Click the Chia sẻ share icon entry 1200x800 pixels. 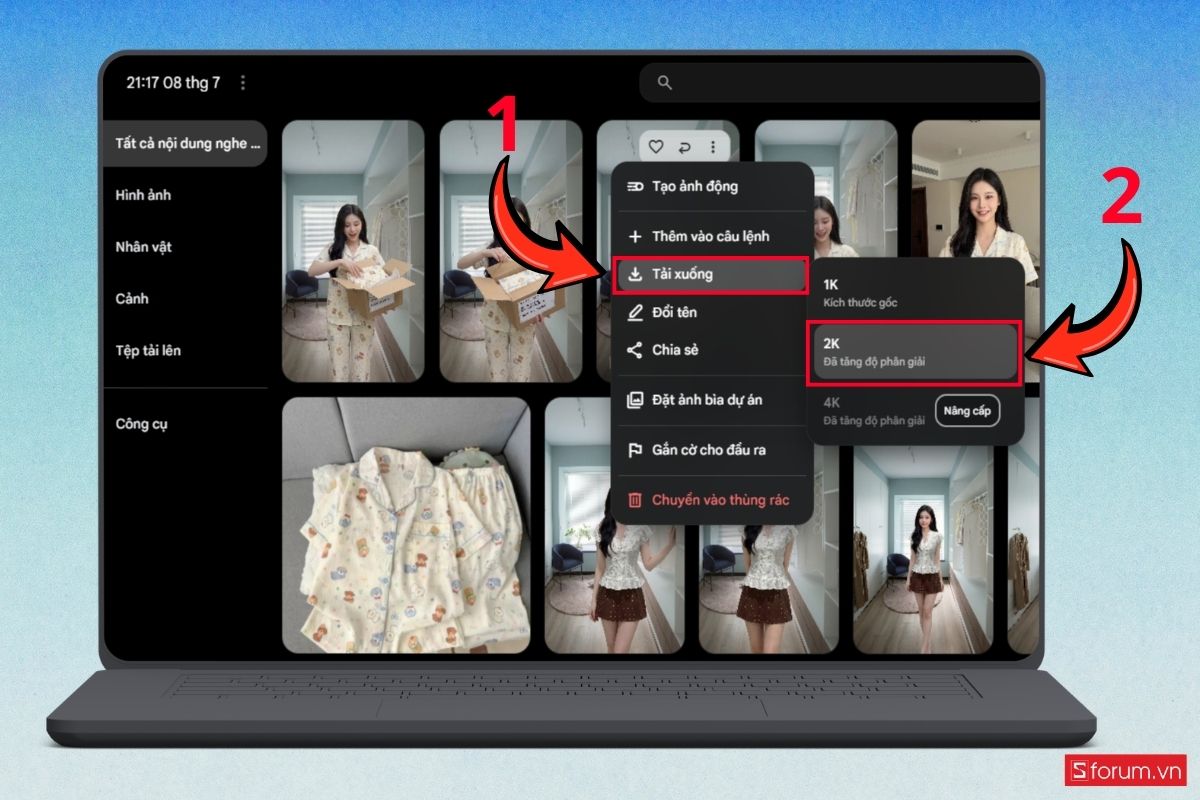[634, 350]
